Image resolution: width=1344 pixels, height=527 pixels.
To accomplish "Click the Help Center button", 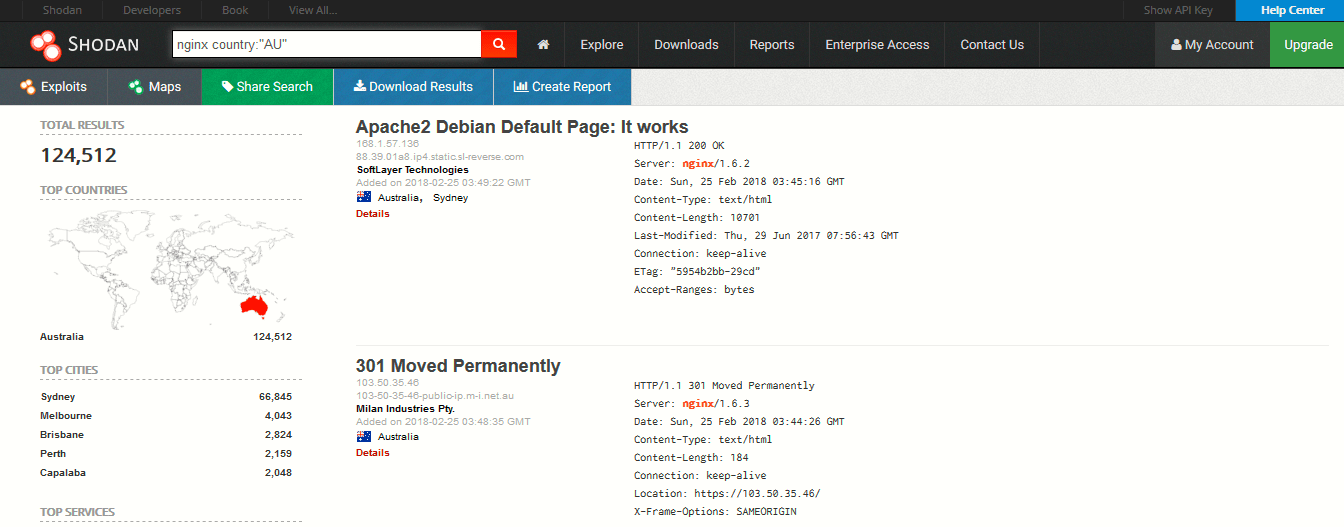I will pyautogui.click(x=1291, y=10).
